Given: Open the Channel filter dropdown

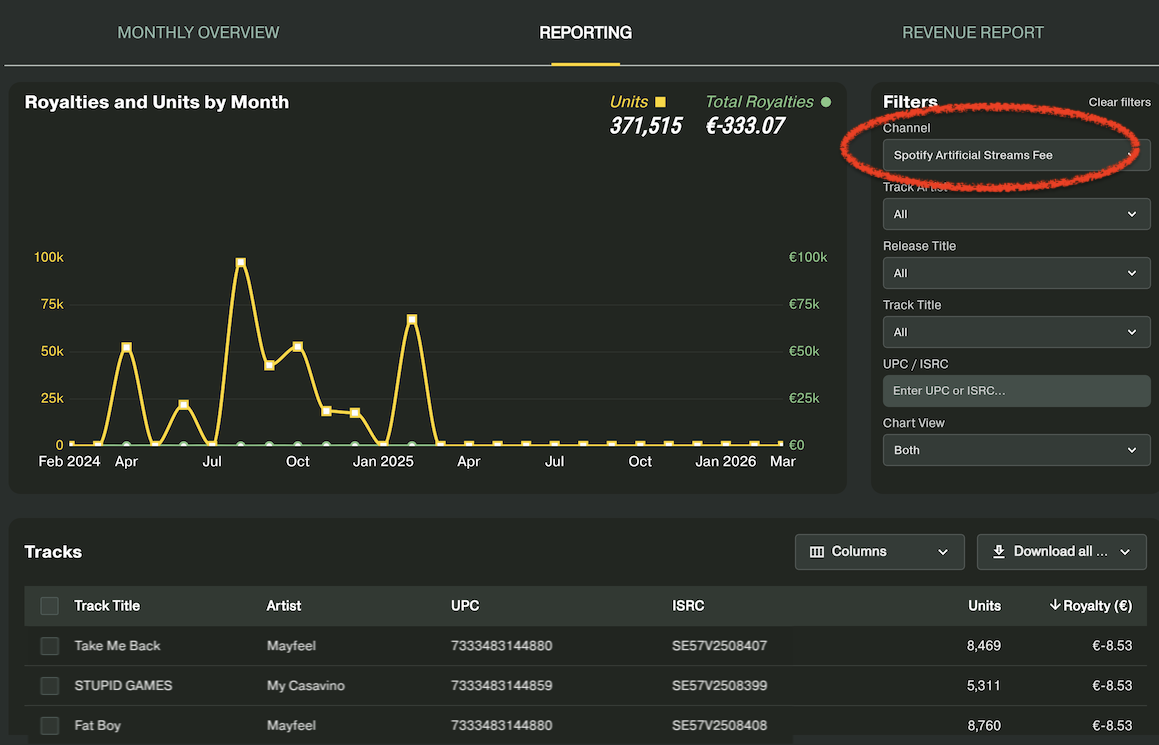Looking at the screenshot, I should coord(1016,155).
